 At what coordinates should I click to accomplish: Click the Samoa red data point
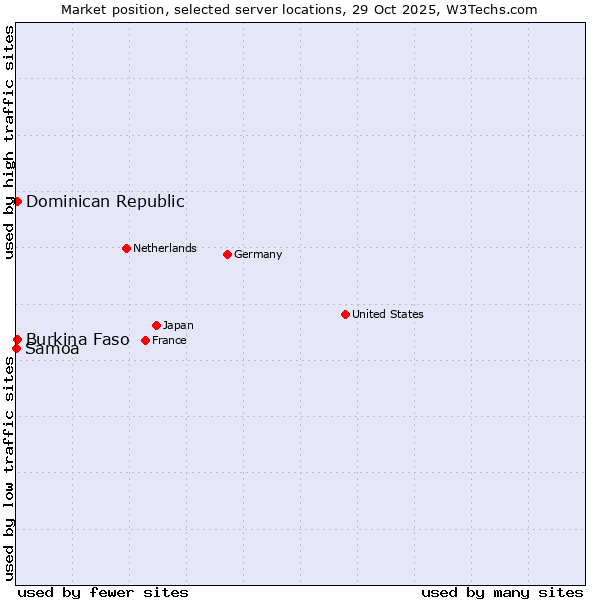(x=16, y=348)
